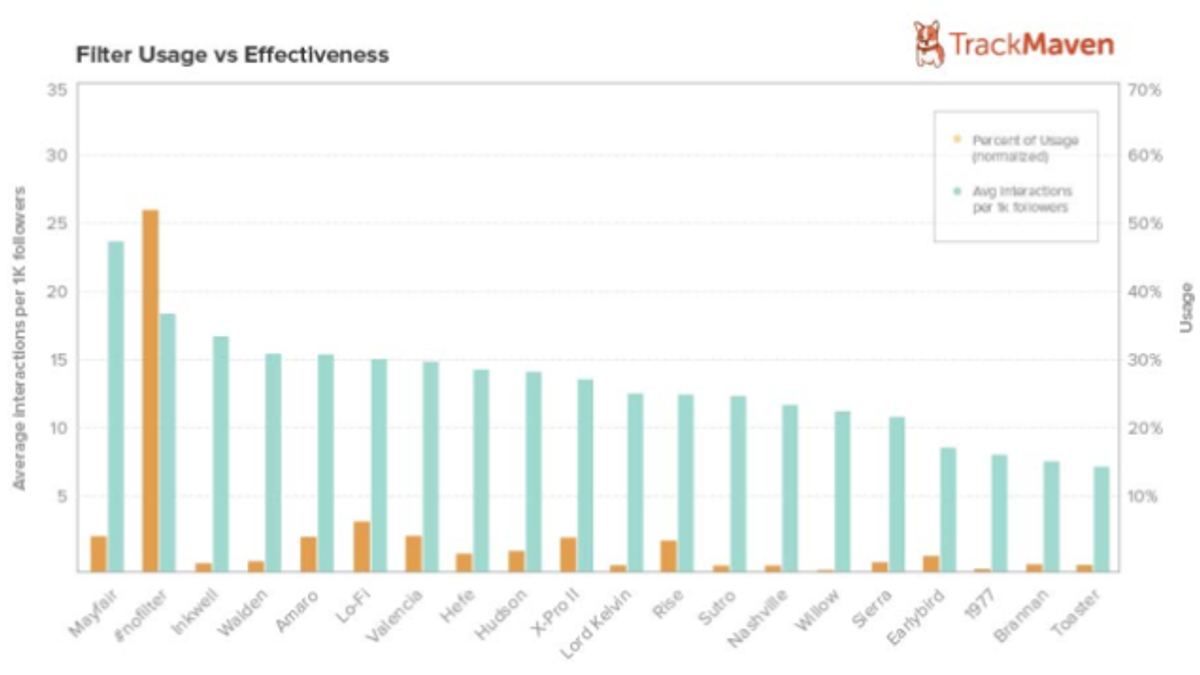This screenshot has height=675, width=1200.
Task: Click the 70% right-axis tick label
Action: tap(1142, 89)
